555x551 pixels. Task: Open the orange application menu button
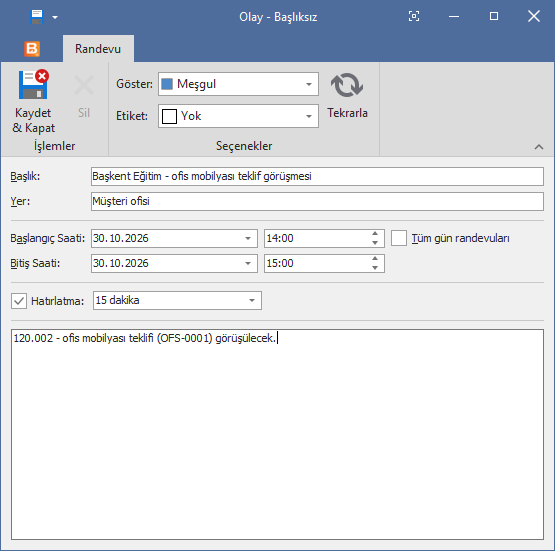click(x=32, y=49)
